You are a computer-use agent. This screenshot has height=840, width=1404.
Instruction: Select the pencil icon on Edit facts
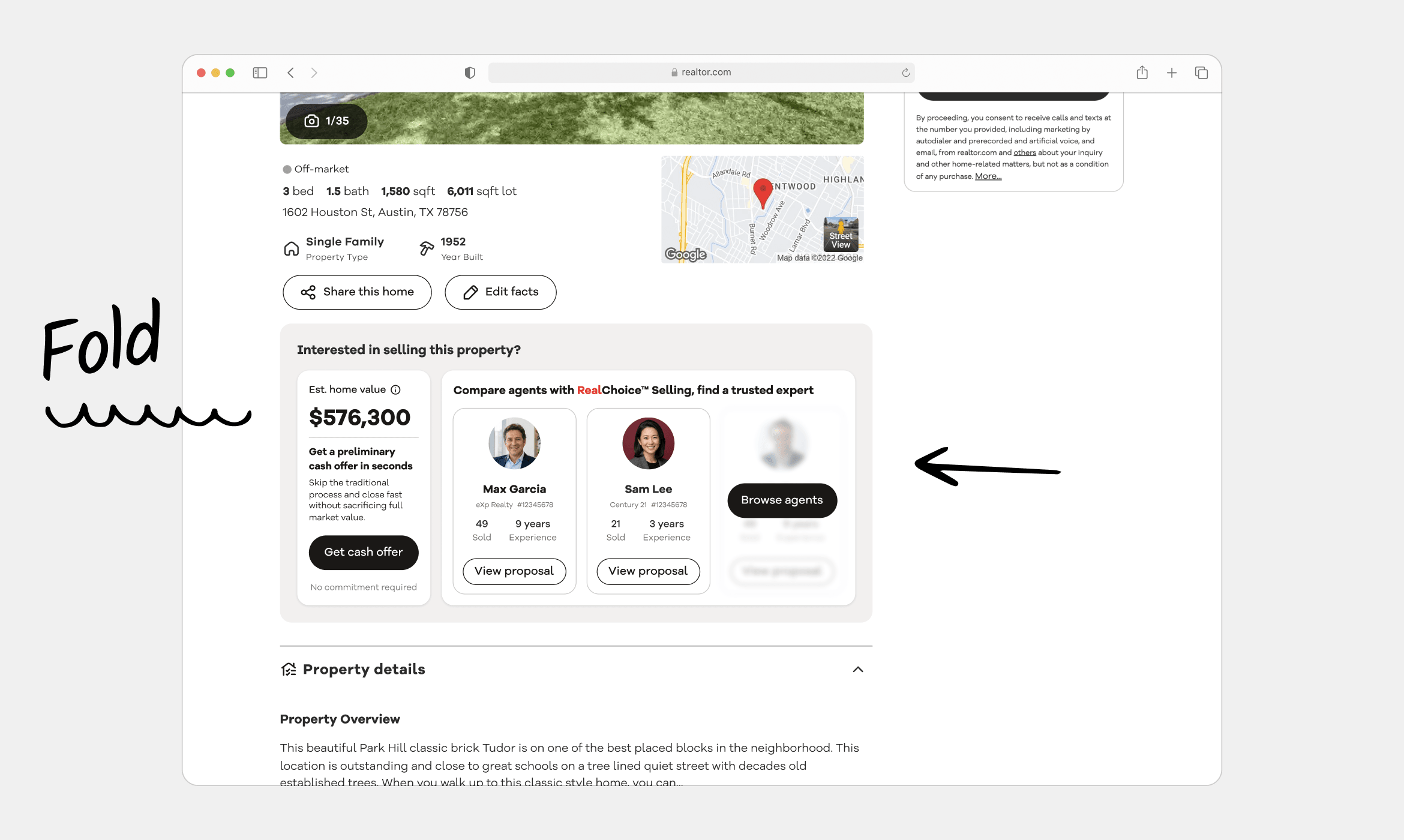pyautogui.click(x=470, y=292)
